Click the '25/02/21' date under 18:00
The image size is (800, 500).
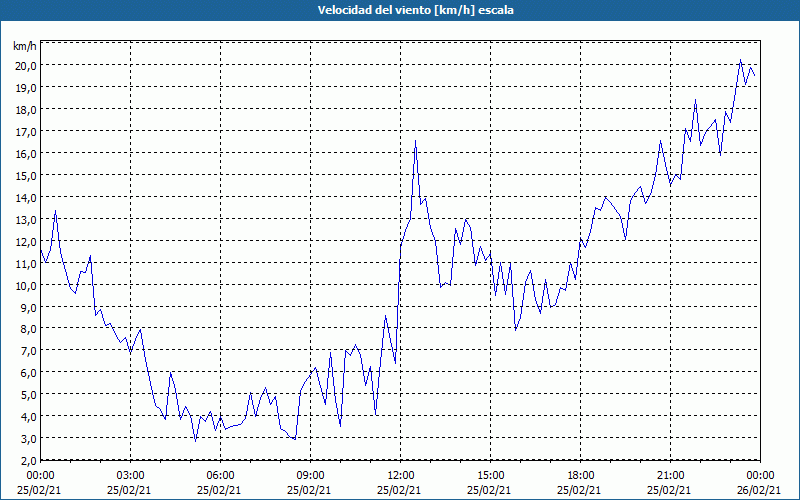(579, 490)
